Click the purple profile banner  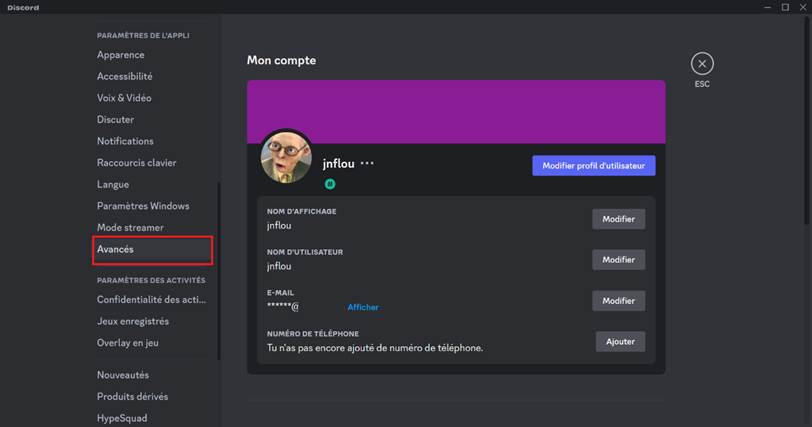click(456, 111)
